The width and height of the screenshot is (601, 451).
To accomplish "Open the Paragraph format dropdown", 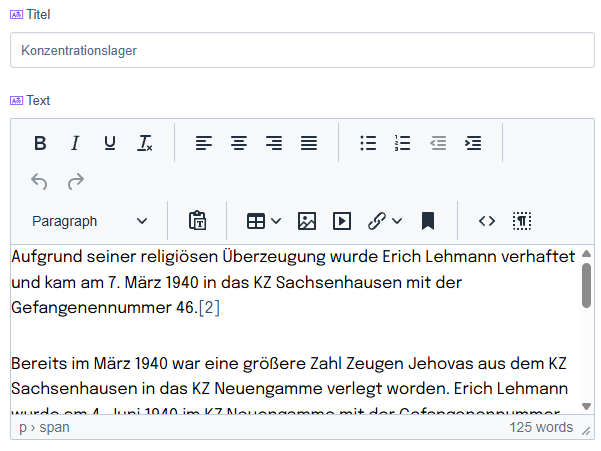I will pos(89,221).
